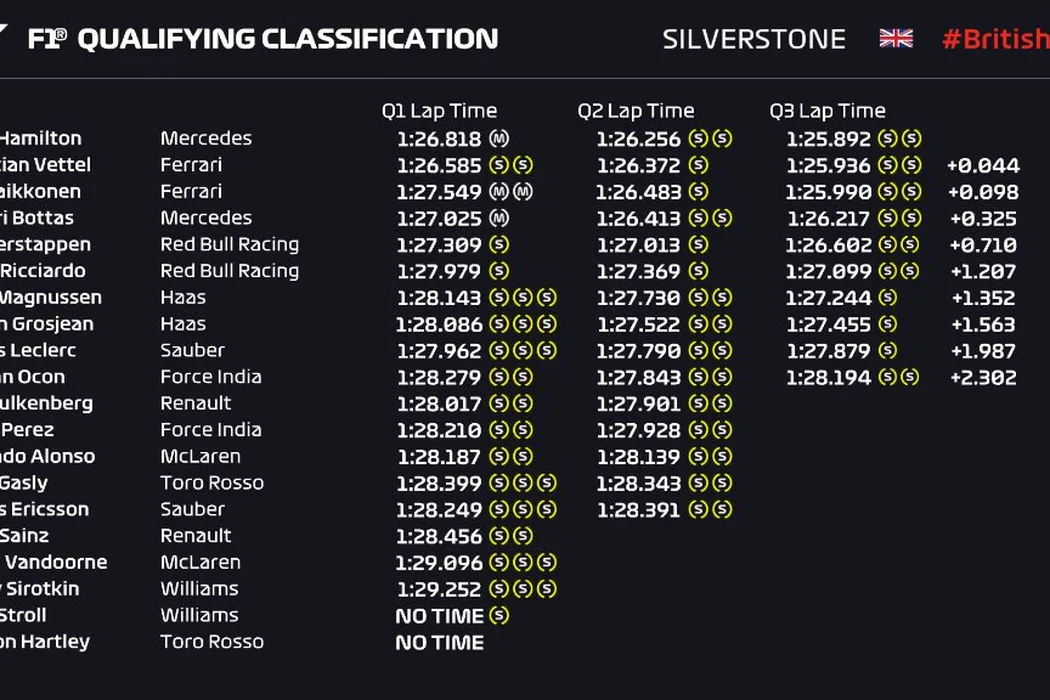This screenshot has width=1050, height=700.
Task: Click the soft tyre icon beside Ricciardo's Q1 time
Action: pyautogui.click(x=499, y=271)
